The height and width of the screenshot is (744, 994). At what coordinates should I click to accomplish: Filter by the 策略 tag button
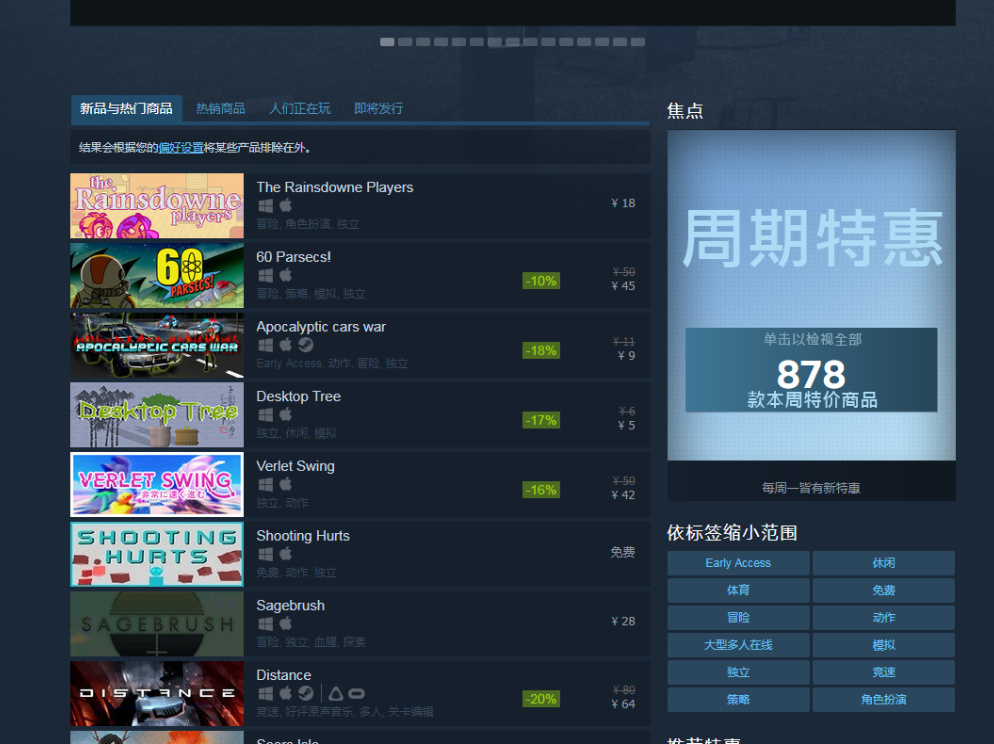click(738, 699)
